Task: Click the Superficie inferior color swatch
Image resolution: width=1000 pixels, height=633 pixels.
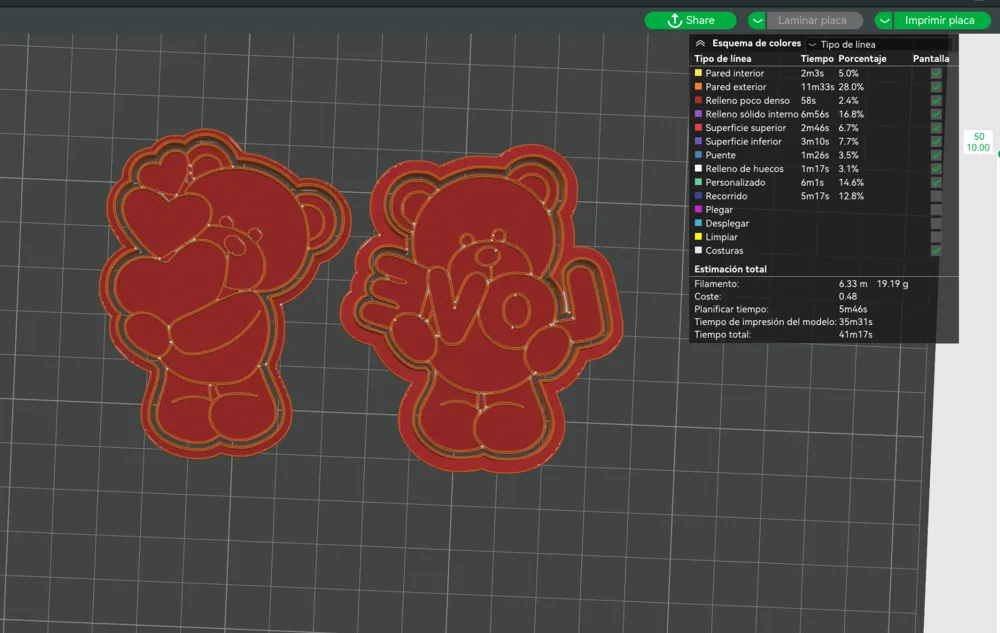Action: (698, 141)
